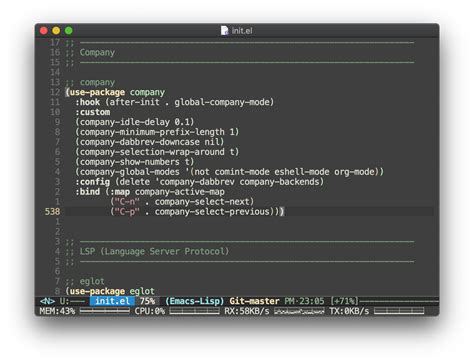Close the Emacs window with red button

point(44,31)
